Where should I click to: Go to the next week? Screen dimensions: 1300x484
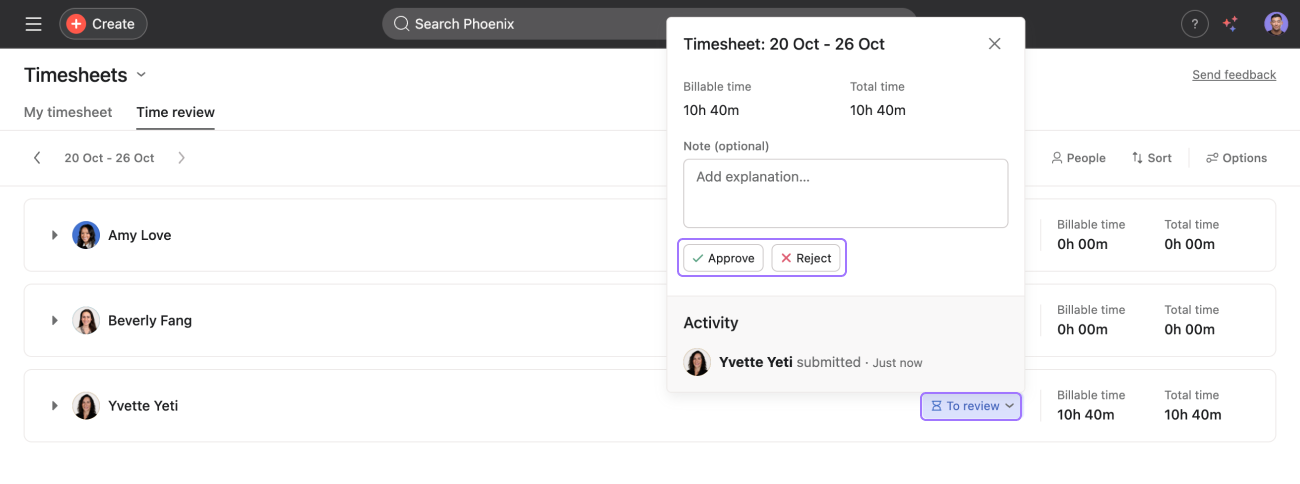181,158
